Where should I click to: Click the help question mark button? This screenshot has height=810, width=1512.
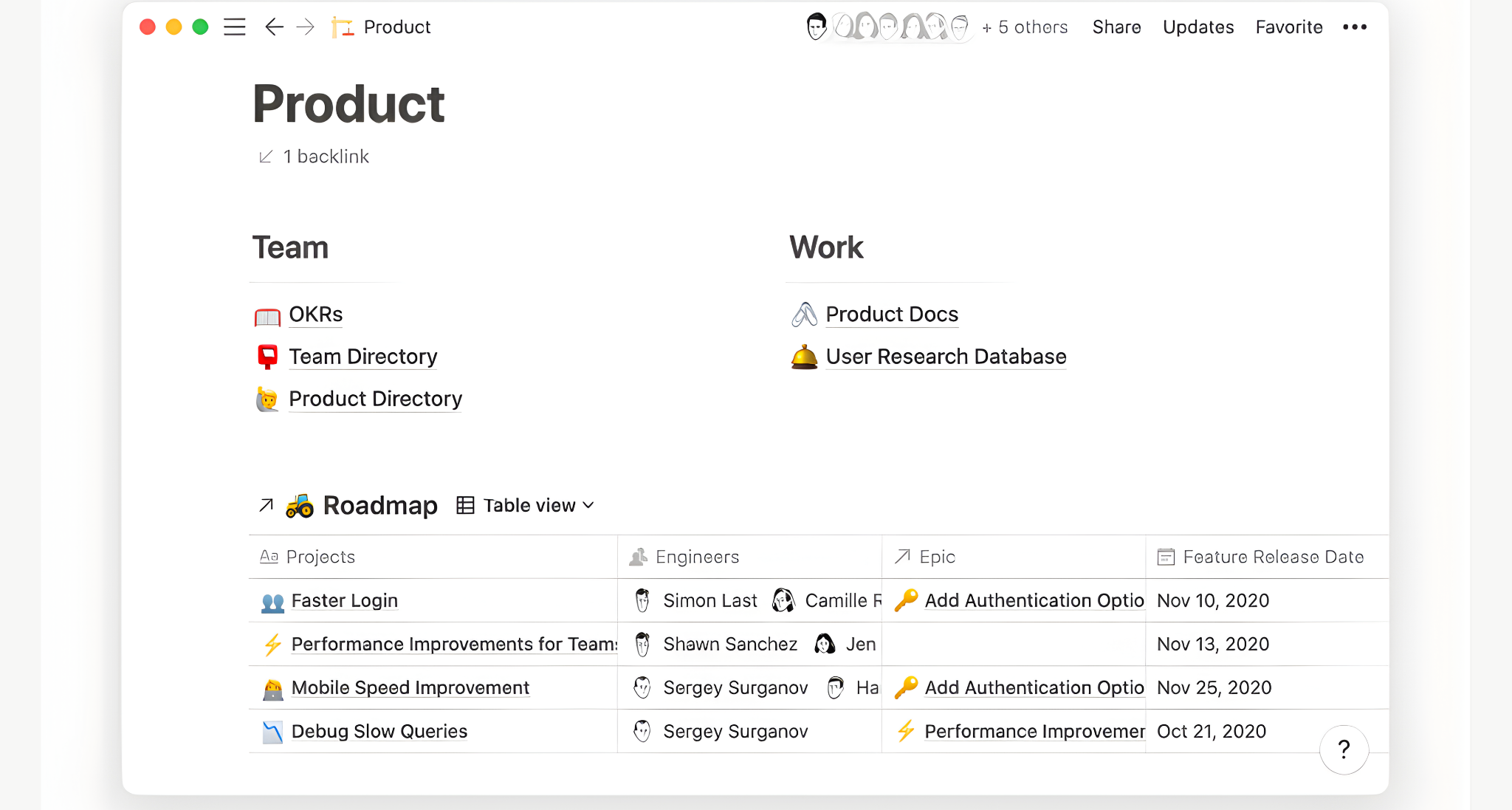(x=1344, y=749)
